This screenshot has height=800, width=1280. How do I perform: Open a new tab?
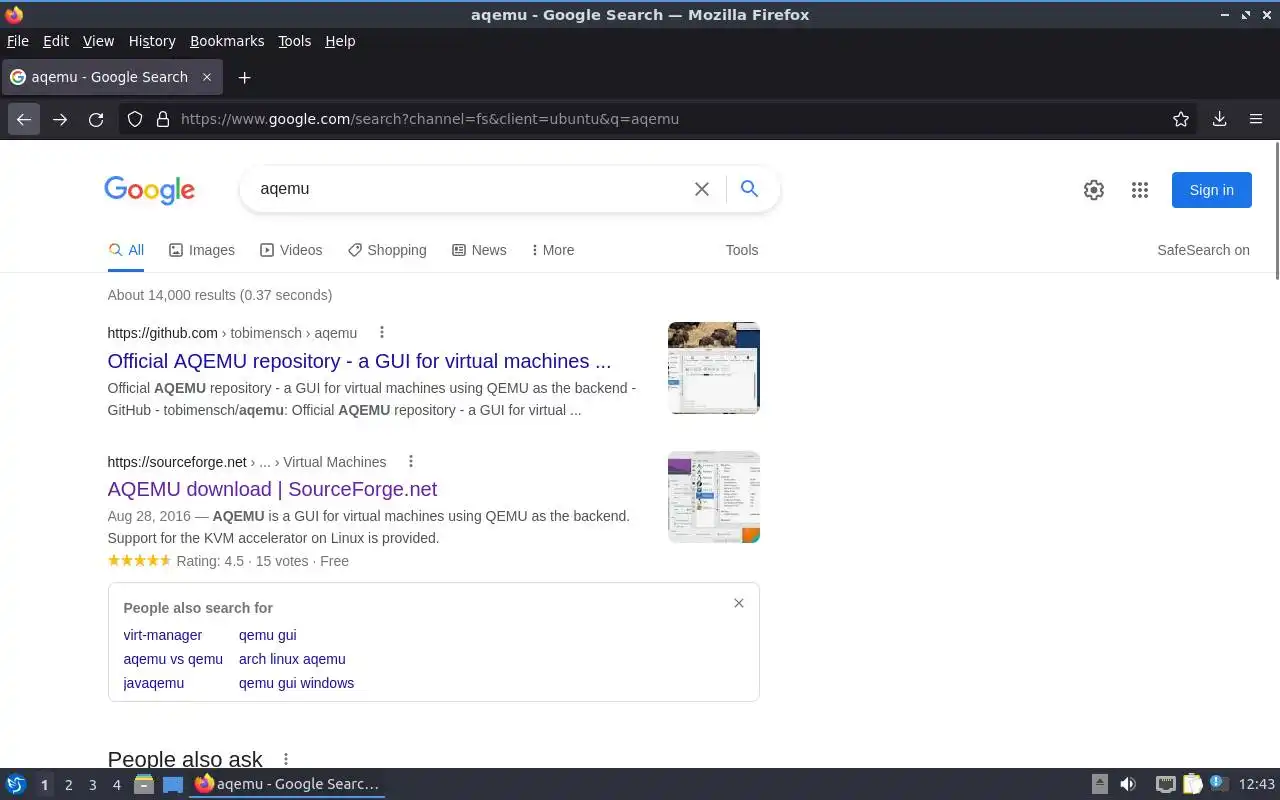pyautogui.click(x=244, y=77)
